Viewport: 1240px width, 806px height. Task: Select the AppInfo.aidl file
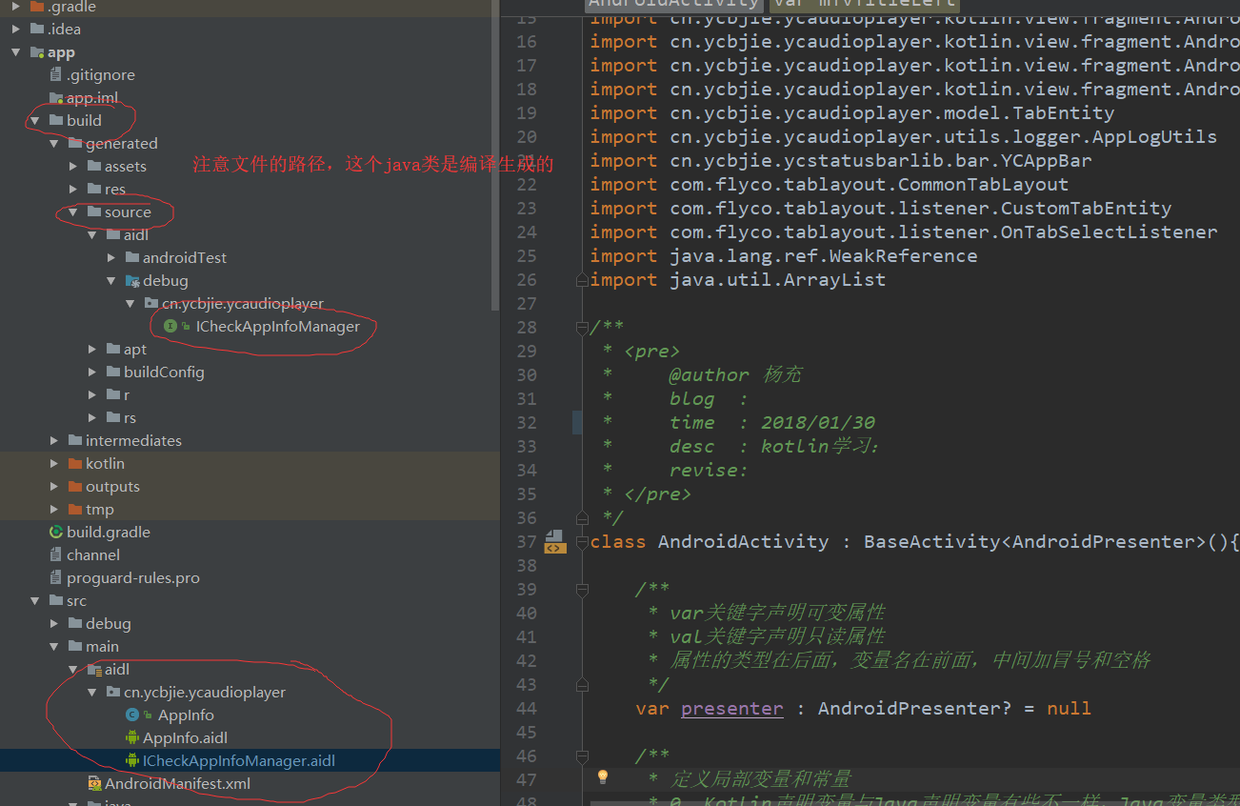[185, 738]
